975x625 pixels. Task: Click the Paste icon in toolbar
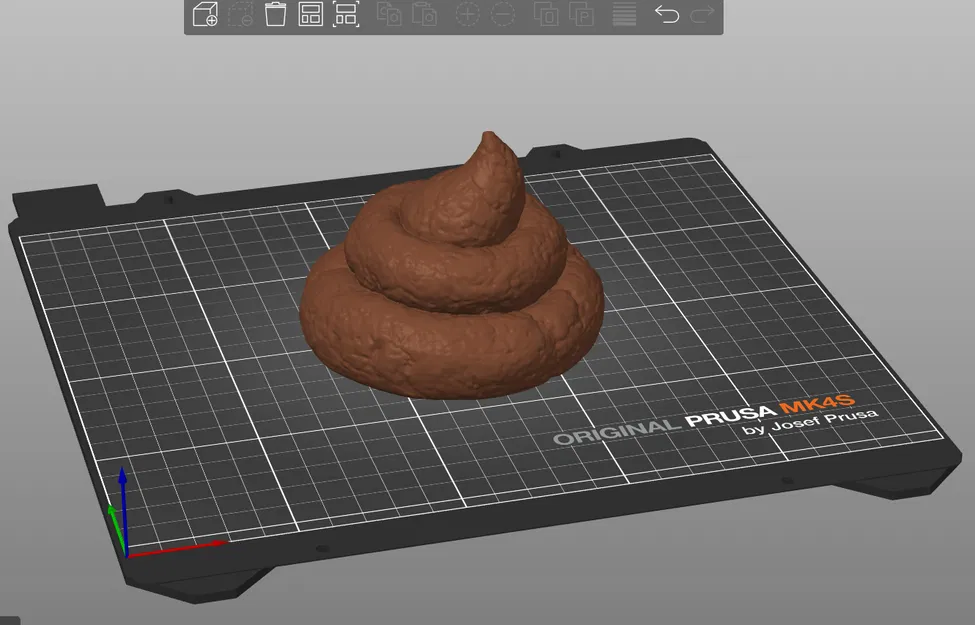[425, 14]
